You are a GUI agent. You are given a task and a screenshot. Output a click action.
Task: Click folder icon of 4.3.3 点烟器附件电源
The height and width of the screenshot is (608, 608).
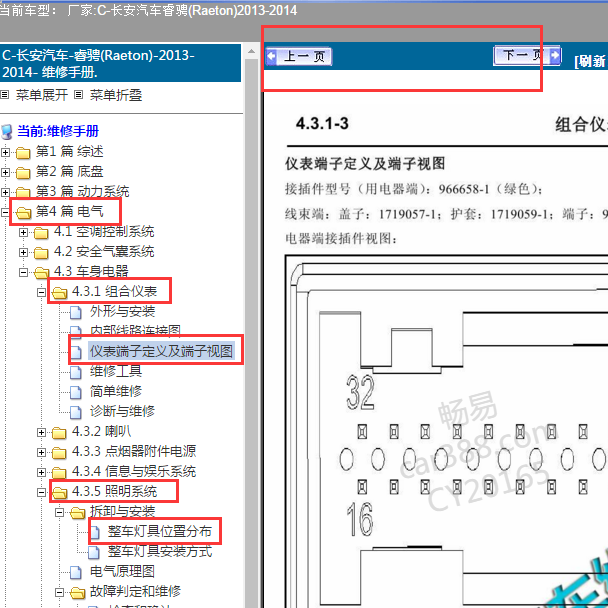[59, 453]
